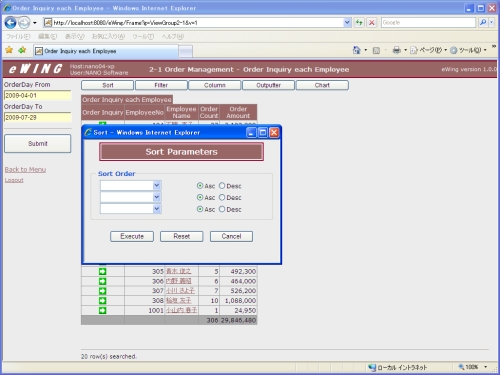
Task: Click the local intranet zone status icon
Action: click(372, 367)
